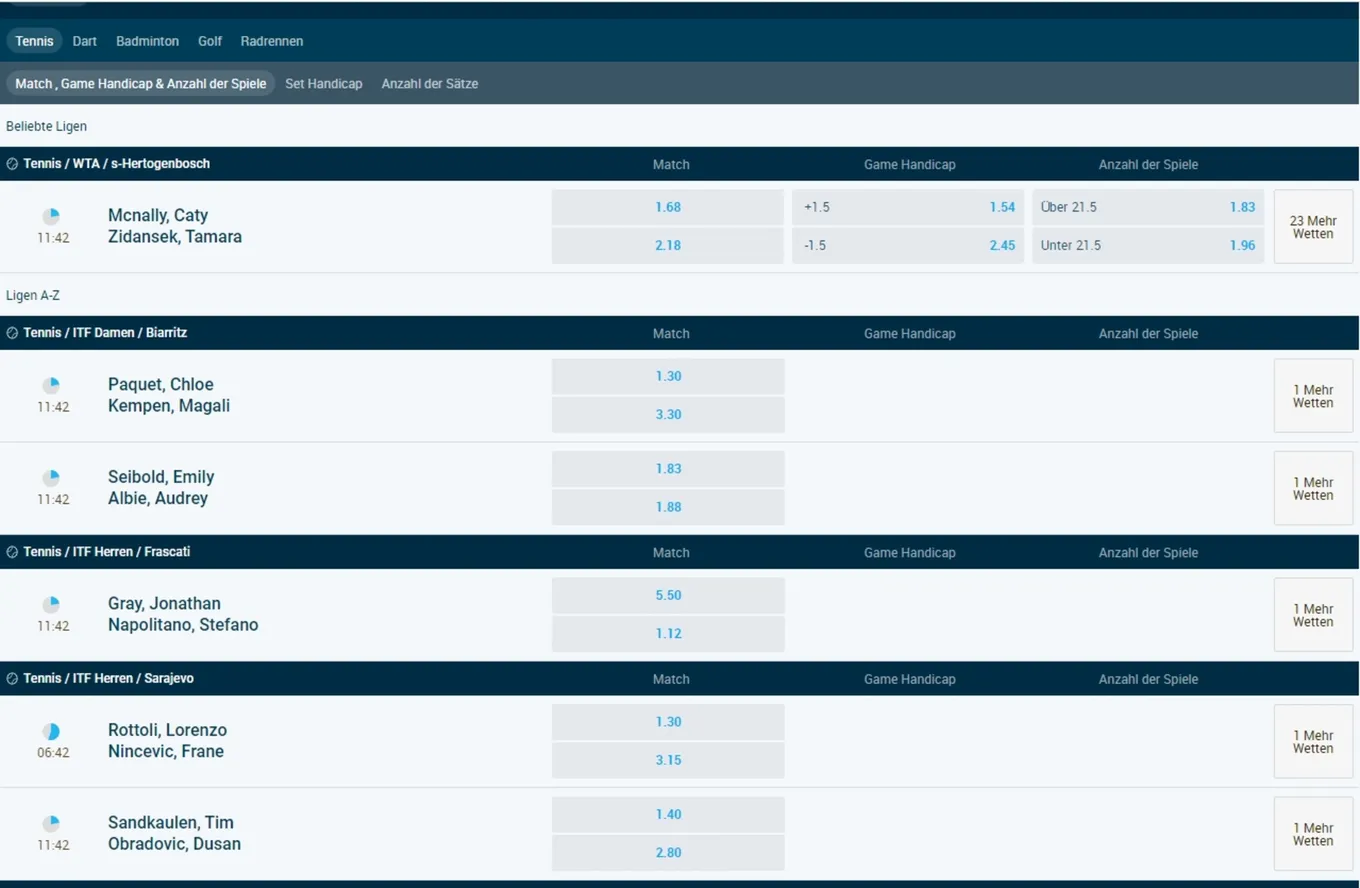
Task: Click half-filled clock icon beside Rottoli, Lorenzo
Action: tap(51, 731)
